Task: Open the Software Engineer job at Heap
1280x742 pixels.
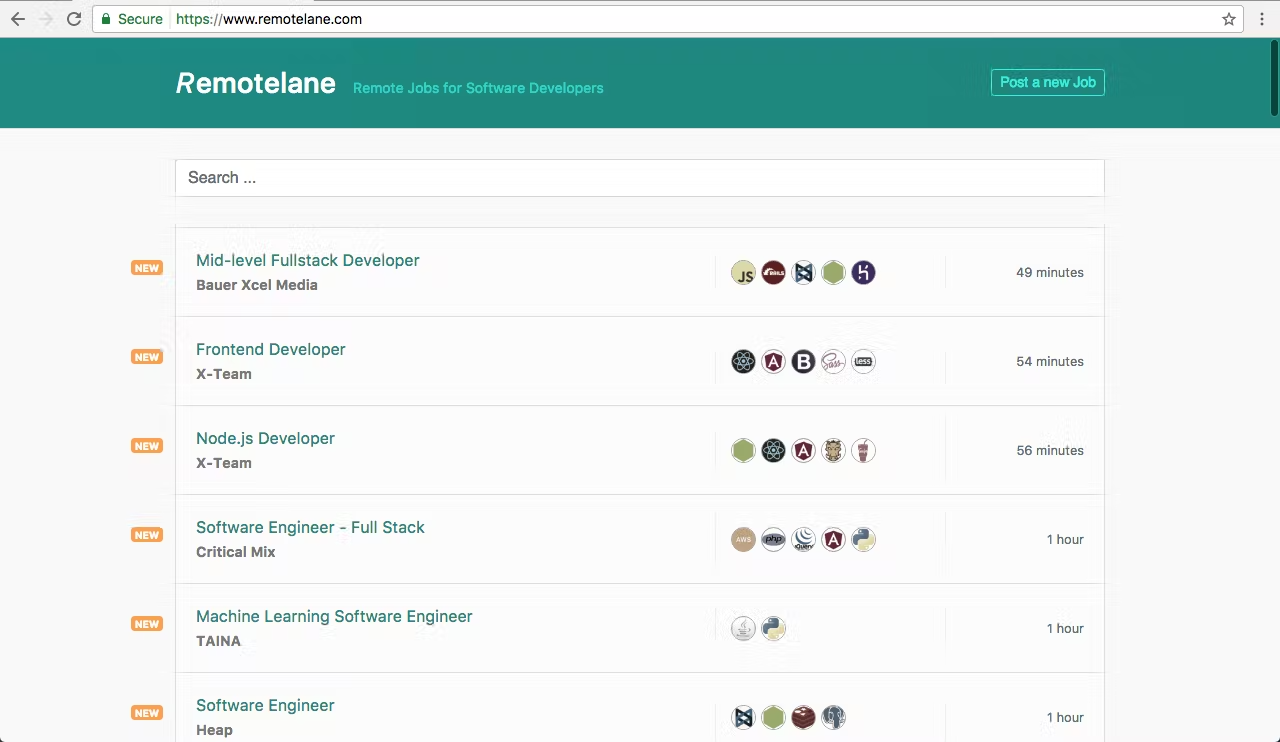Action: point(265,705)
